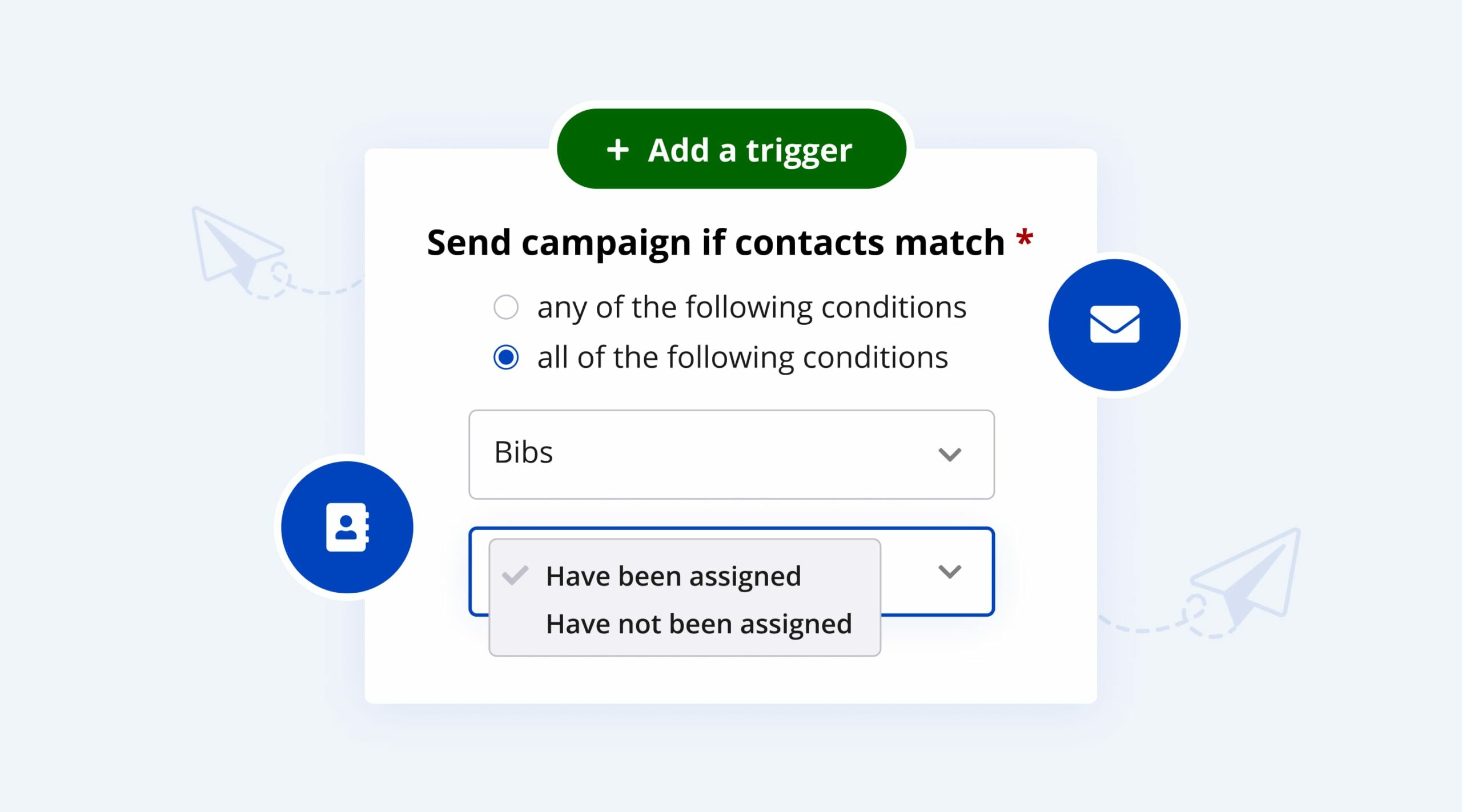Choose 'Have been assigned' option
The height and width of the screenshot is (812, 1462).
point(673,576)
